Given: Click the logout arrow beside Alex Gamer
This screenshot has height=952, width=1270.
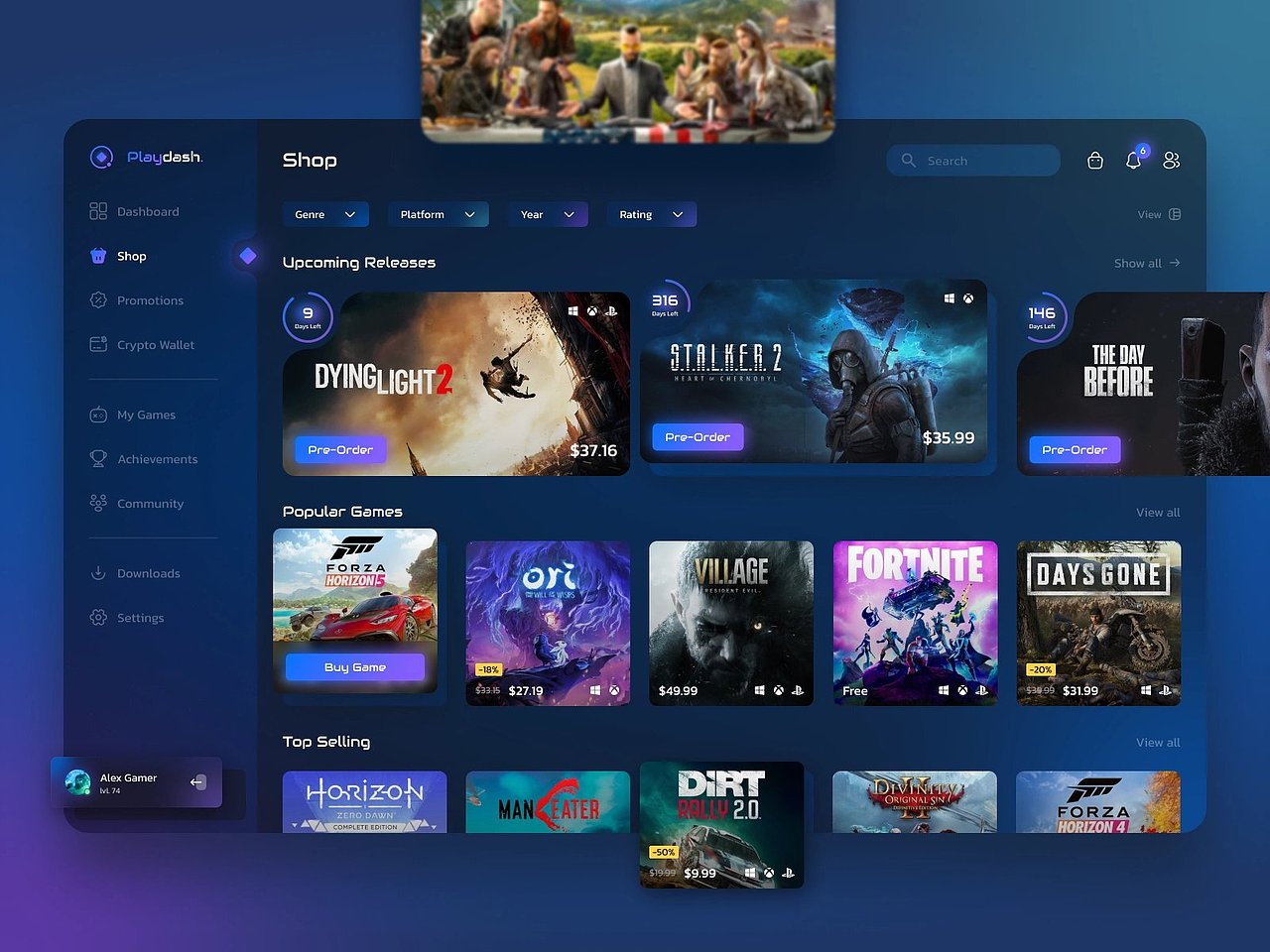Looking at the screenshot, I should 197,782.
